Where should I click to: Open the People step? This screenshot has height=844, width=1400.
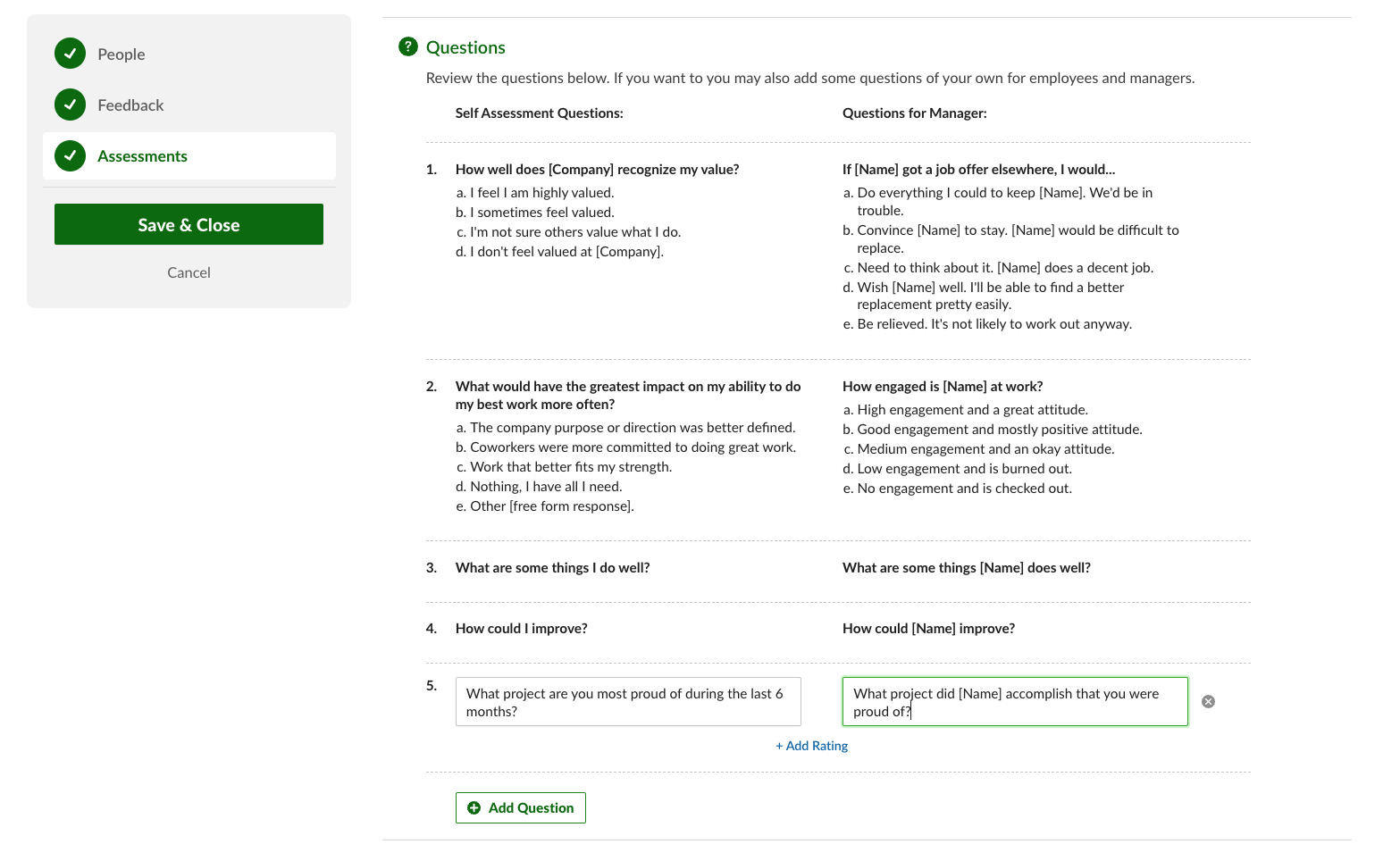click(122, 54)
